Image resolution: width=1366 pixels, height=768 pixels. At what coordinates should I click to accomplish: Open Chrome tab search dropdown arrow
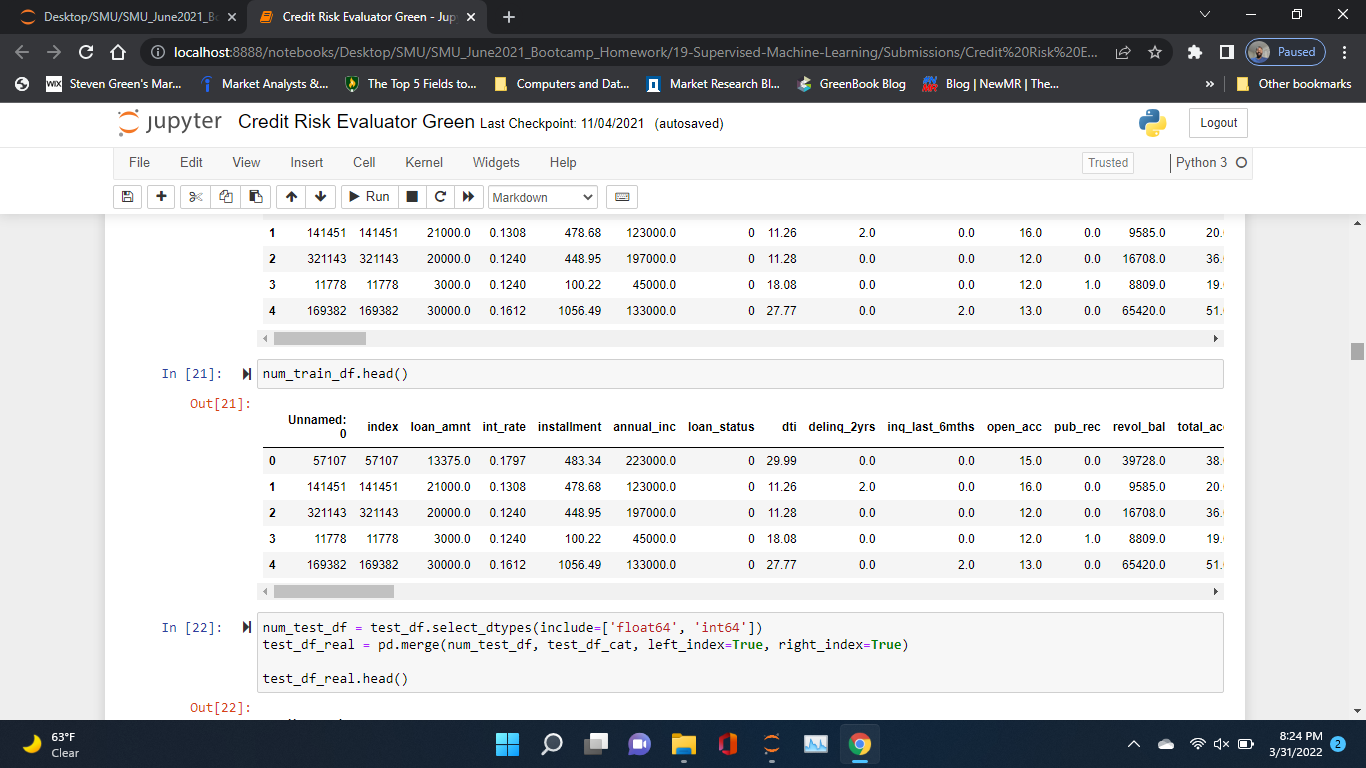tap(1203, 15)
